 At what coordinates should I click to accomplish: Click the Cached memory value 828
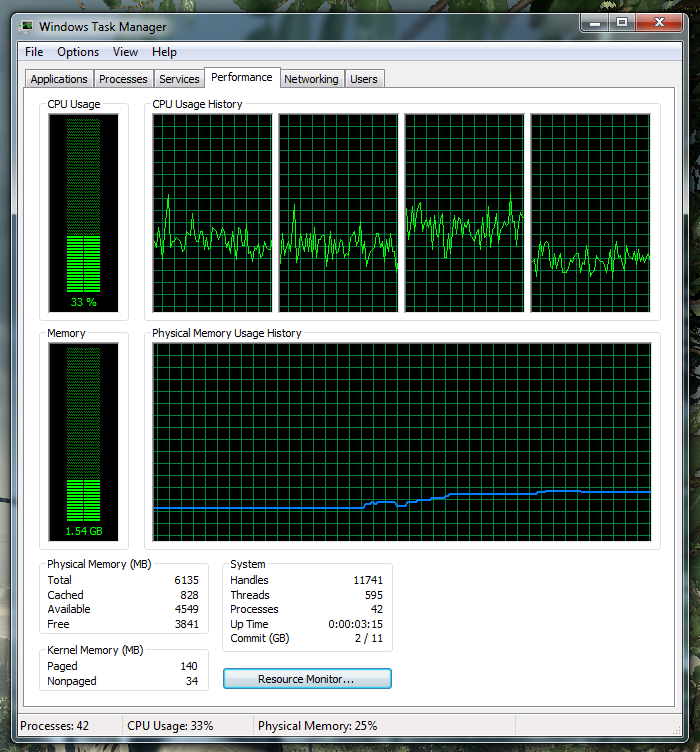(189, 595)
